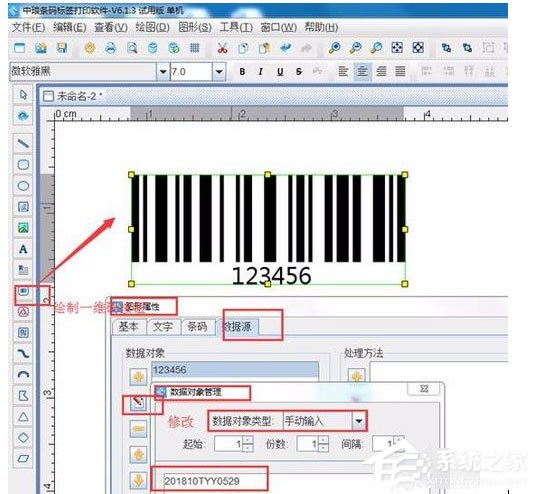
Task: Switch to the 基本 tab
Action: [129, 327]
